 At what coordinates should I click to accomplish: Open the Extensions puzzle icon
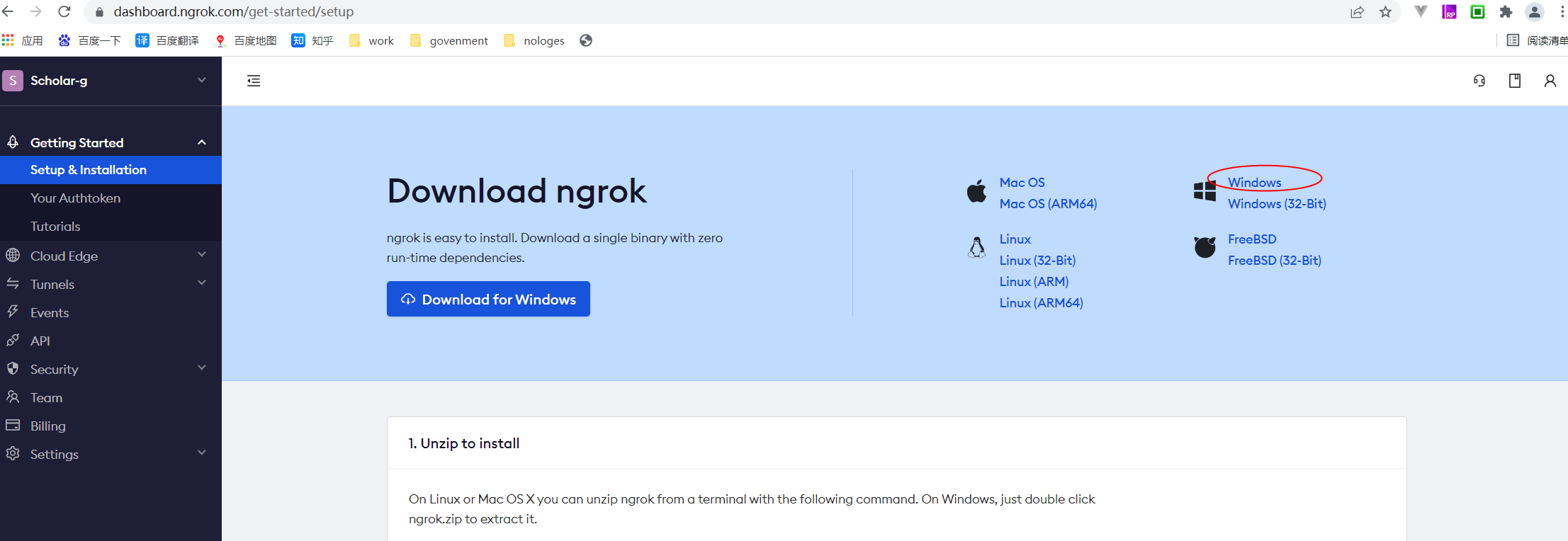coord(1506,12)
